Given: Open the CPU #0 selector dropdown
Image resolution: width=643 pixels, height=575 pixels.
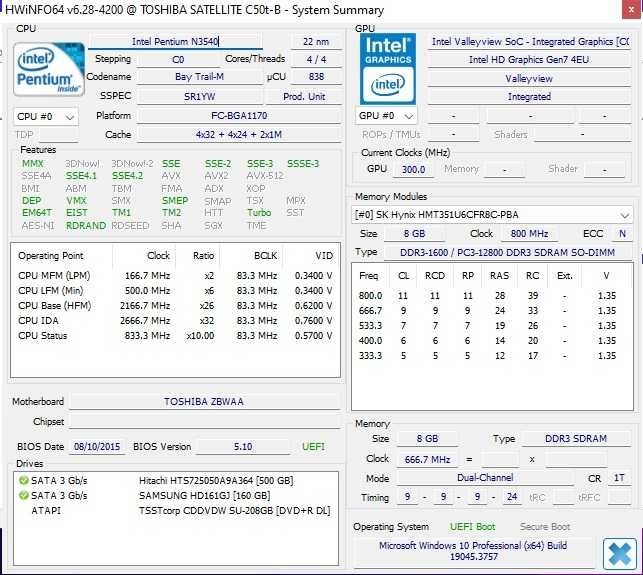Looking at the screenshot, I should pos(46,117).
